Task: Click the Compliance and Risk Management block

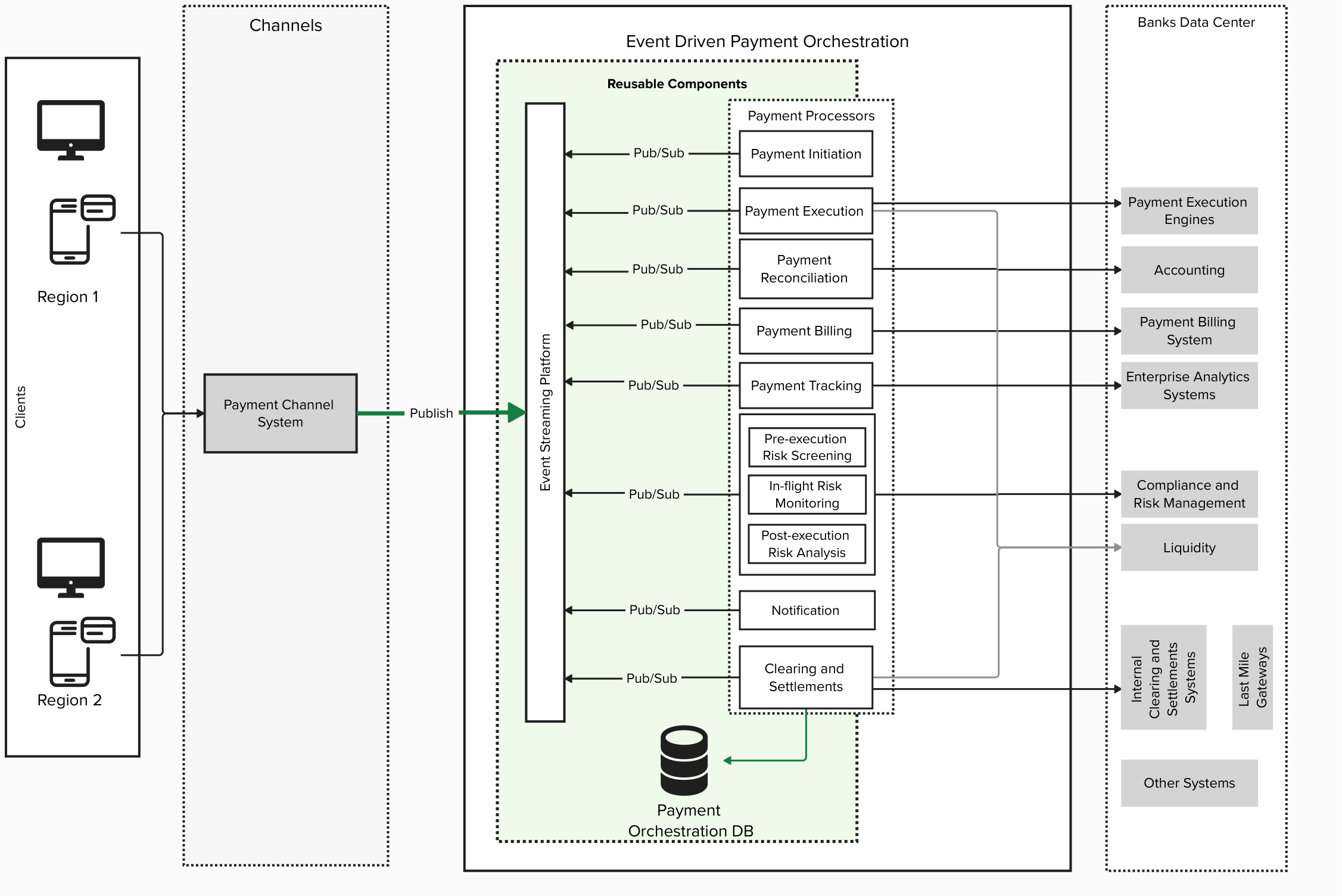Action: click(x=1189, y=494)
